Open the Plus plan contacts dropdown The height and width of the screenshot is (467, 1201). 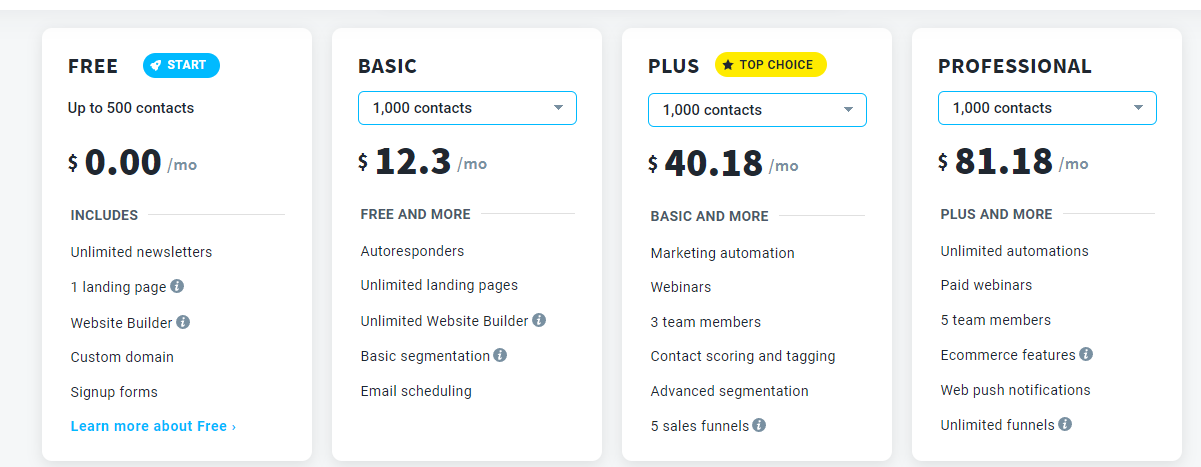coord(757,110)
